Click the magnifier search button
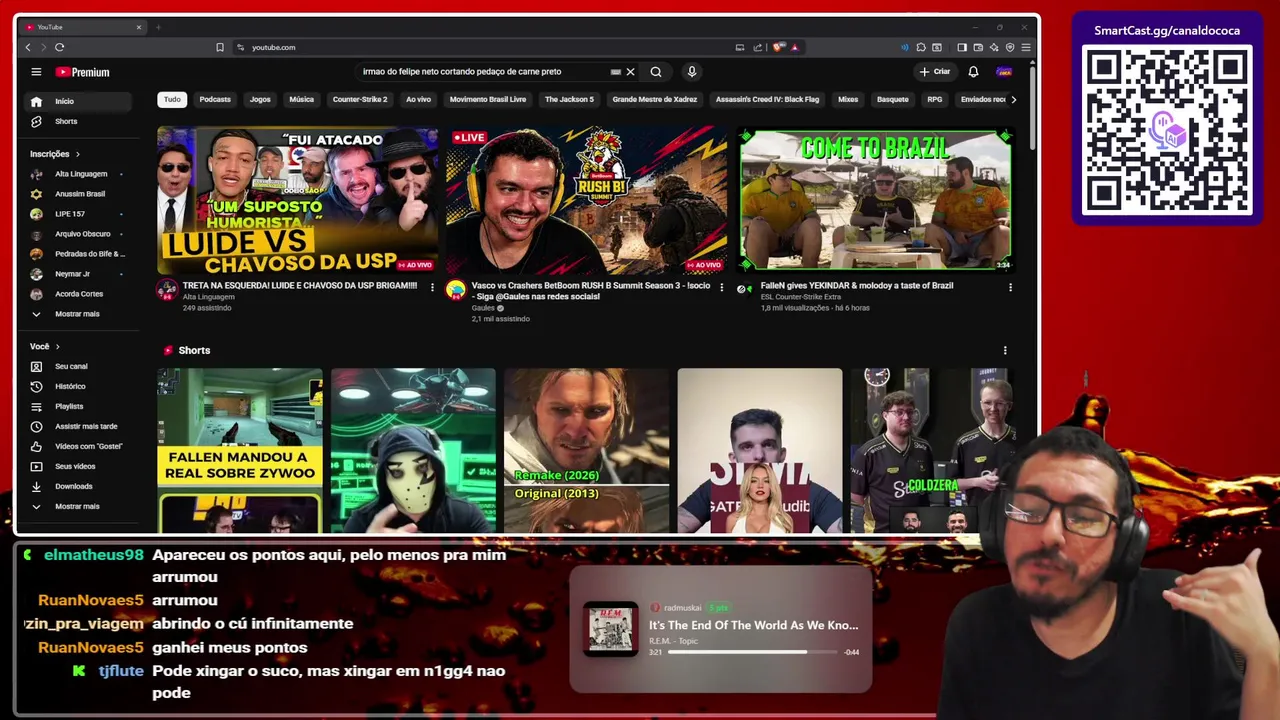 pos(656,72)
